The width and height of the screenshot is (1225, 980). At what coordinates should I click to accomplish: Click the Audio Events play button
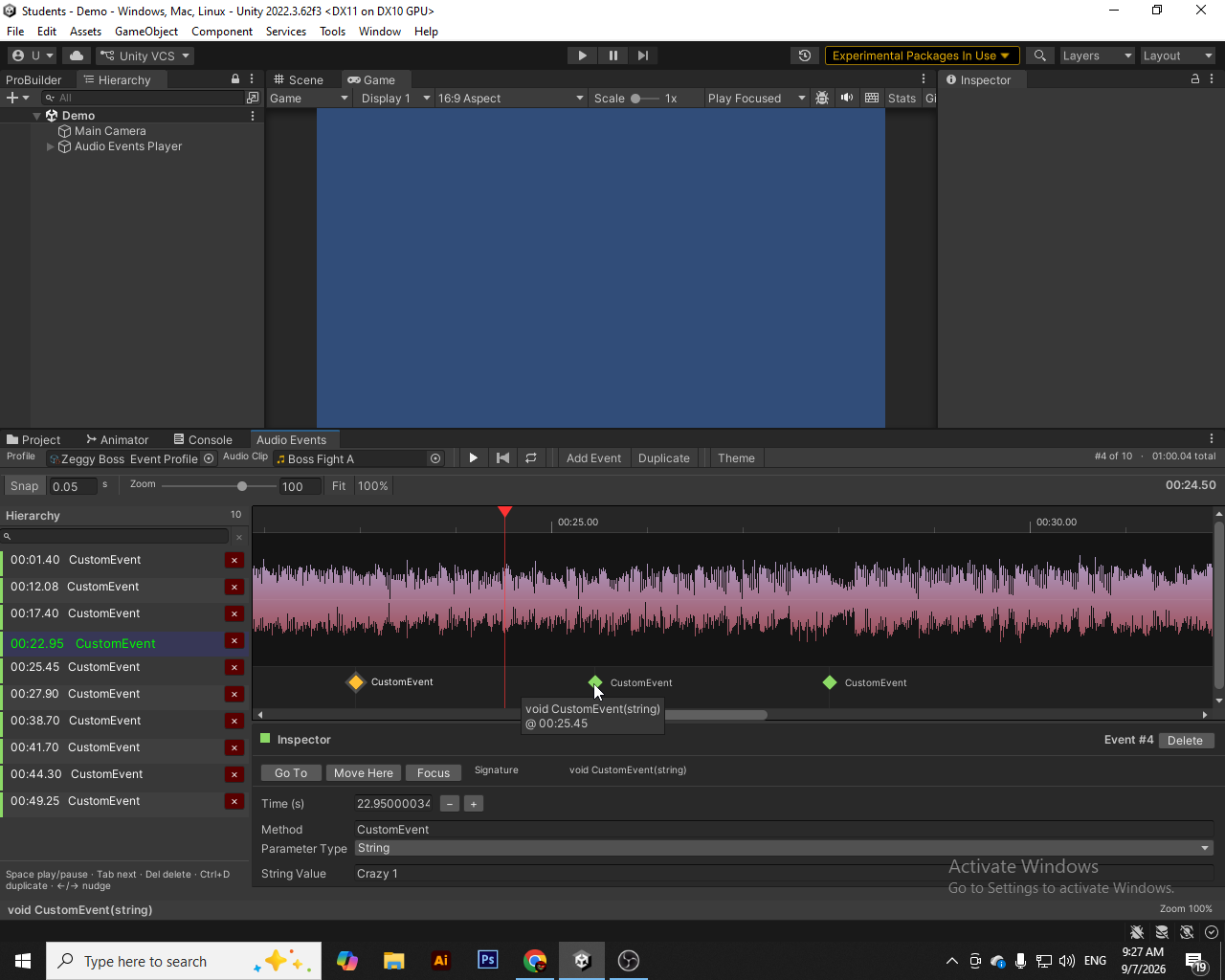(473, 458)
